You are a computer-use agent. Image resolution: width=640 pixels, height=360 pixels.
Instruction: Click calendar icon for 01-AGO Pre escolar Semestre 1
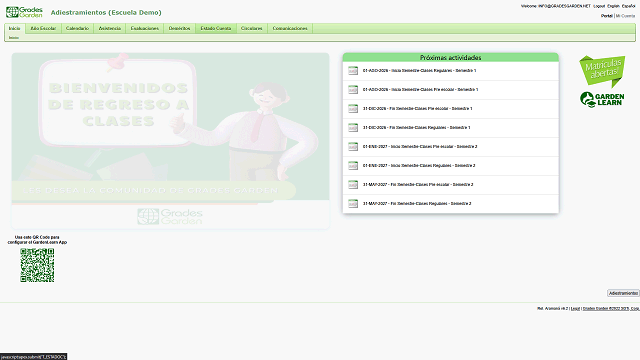coord(353,89)
